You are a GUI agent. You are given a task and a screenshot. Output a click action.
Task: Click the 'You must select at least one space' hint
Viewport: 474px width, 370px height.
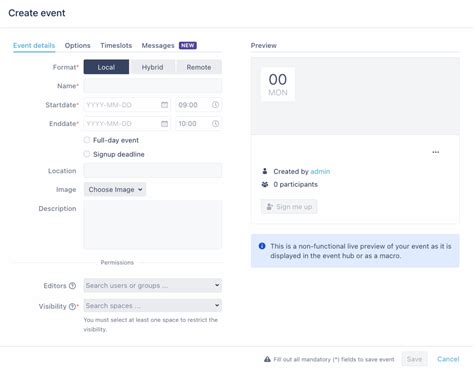(150, 324)
